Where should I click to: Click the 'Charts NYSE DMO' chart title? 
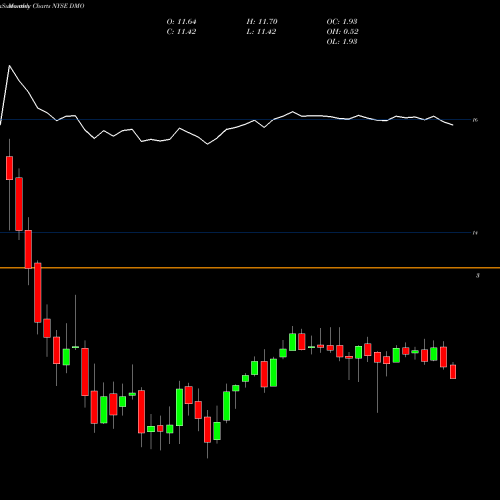[58, 6]
